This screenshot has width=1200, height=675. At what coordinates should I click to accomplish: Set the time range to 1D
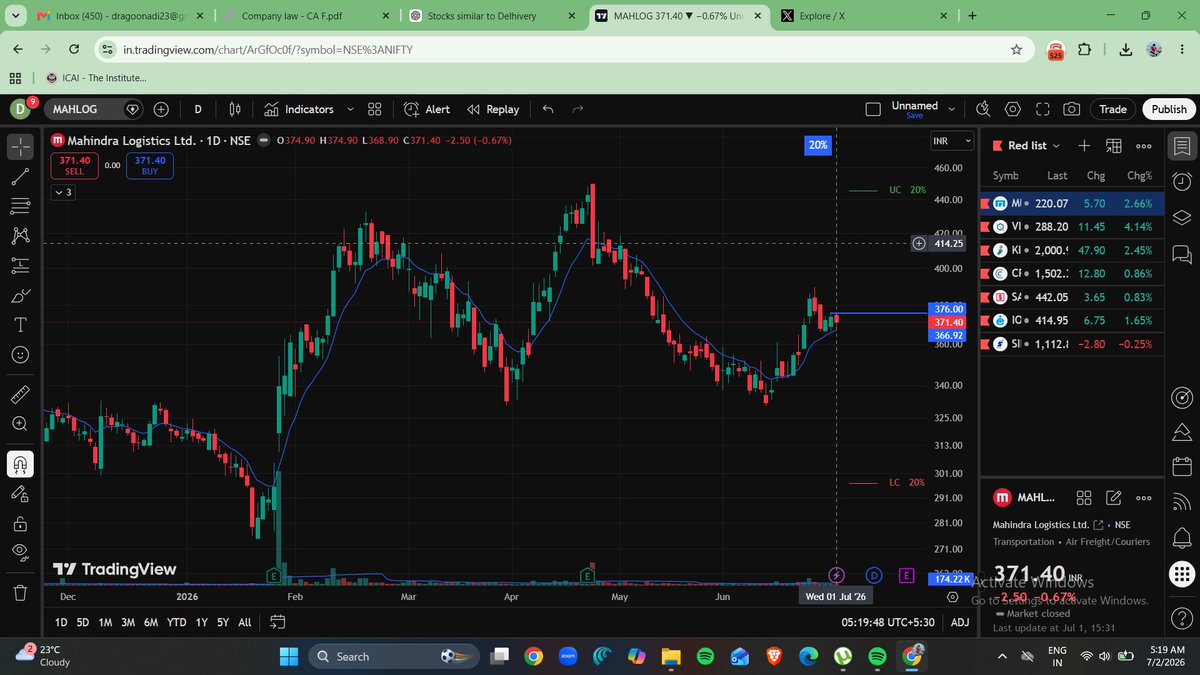coord(61,622)
